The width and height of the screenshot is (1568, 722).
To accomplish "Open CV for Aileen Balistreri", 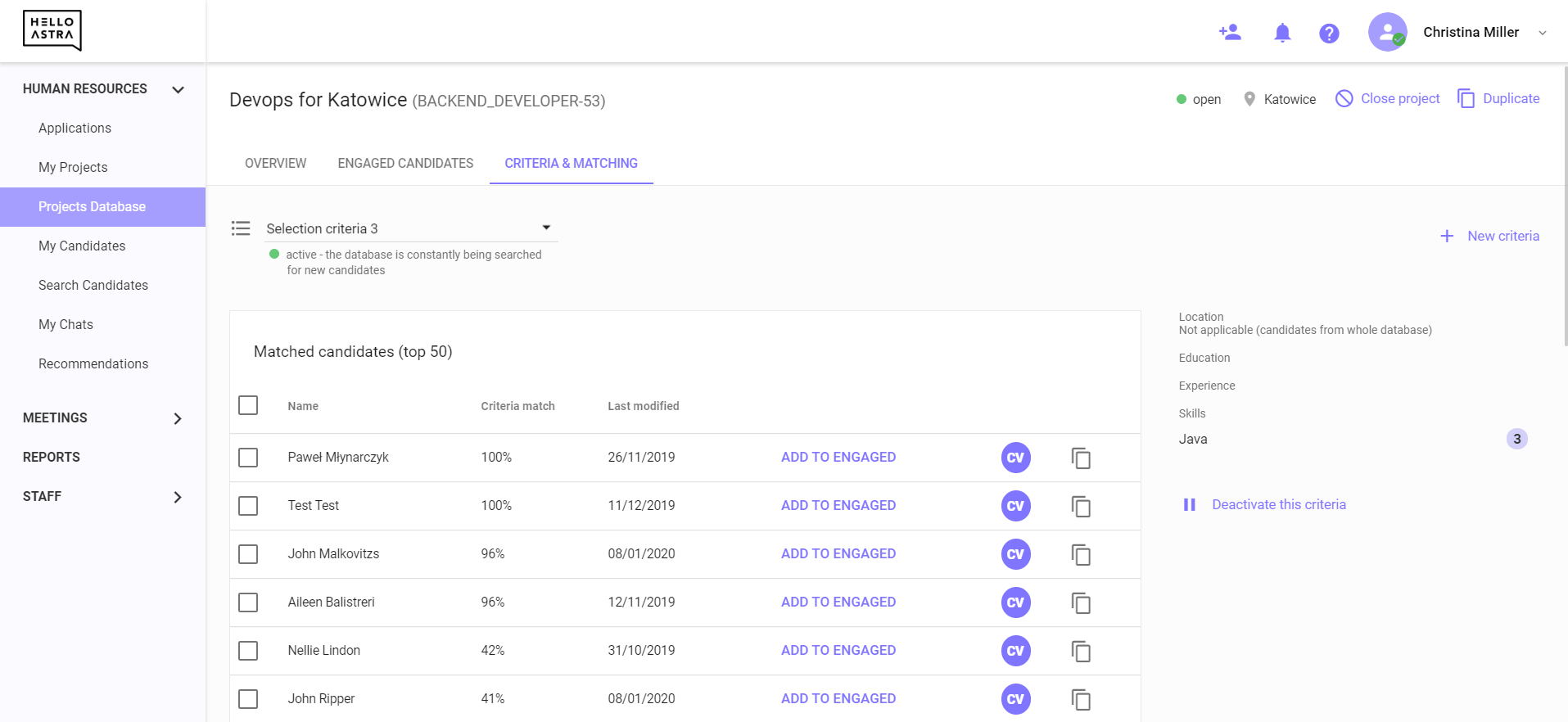I will (1015, 602).
